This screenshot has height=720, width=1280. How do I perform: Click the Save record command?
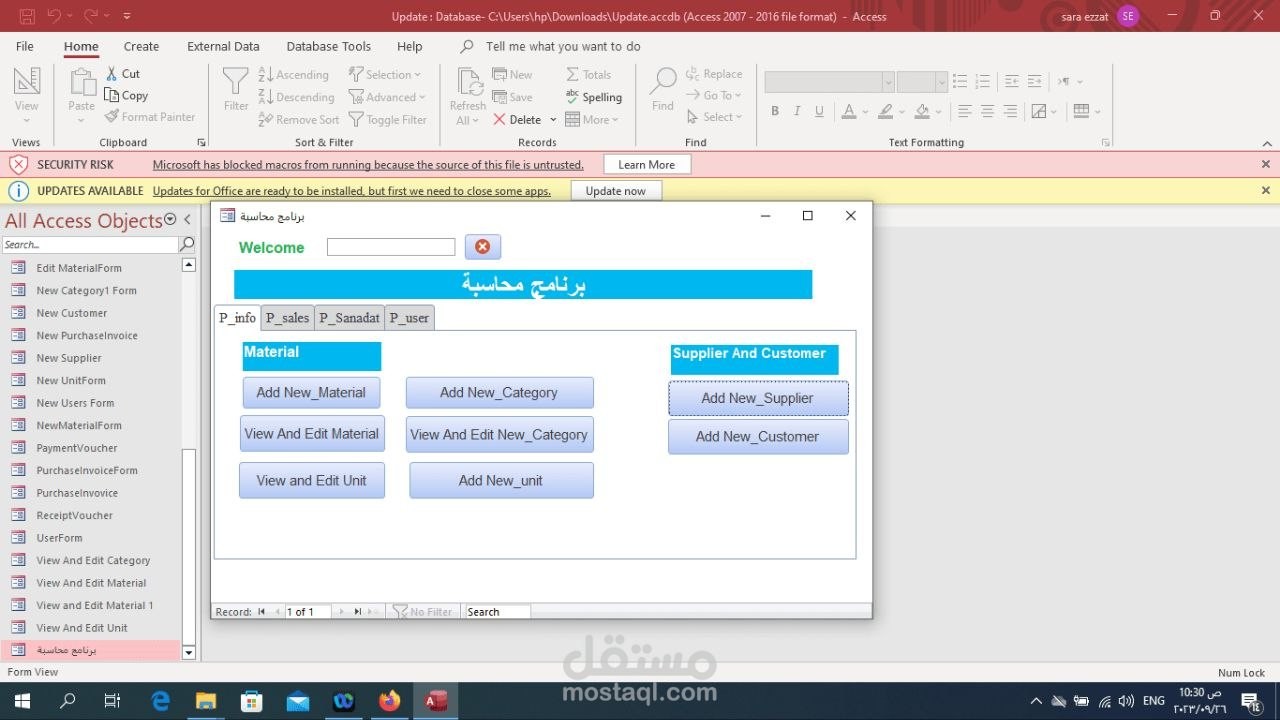click(512, 97)
